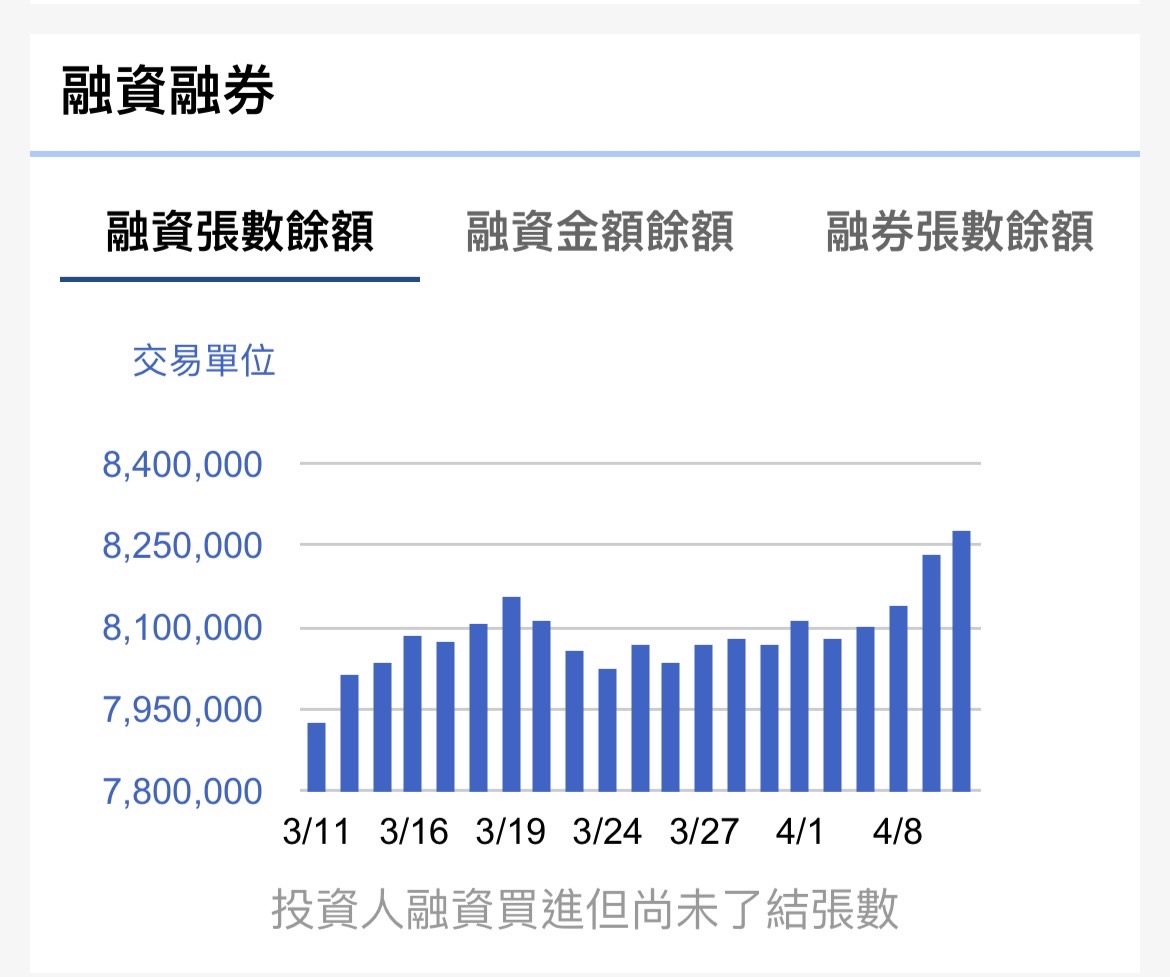This screenshot has height=977, width=1170.
Task: Select the 融資張數餘額 tab
Action: point(240,228)
